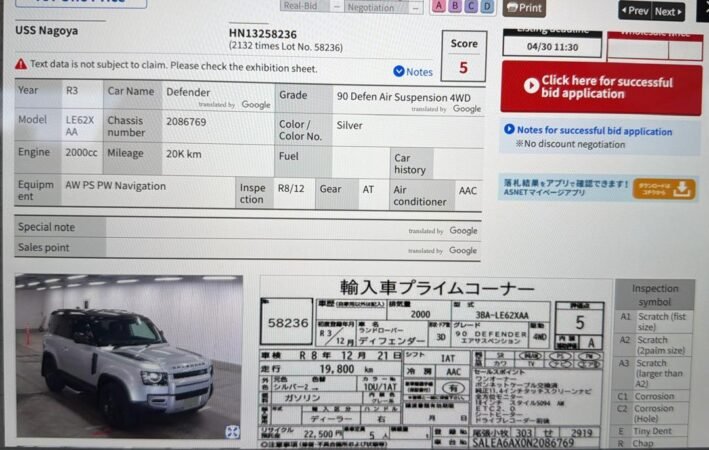709x450 pixels.
Task: Print the auction sheet
Action: (x=524, y=8)
